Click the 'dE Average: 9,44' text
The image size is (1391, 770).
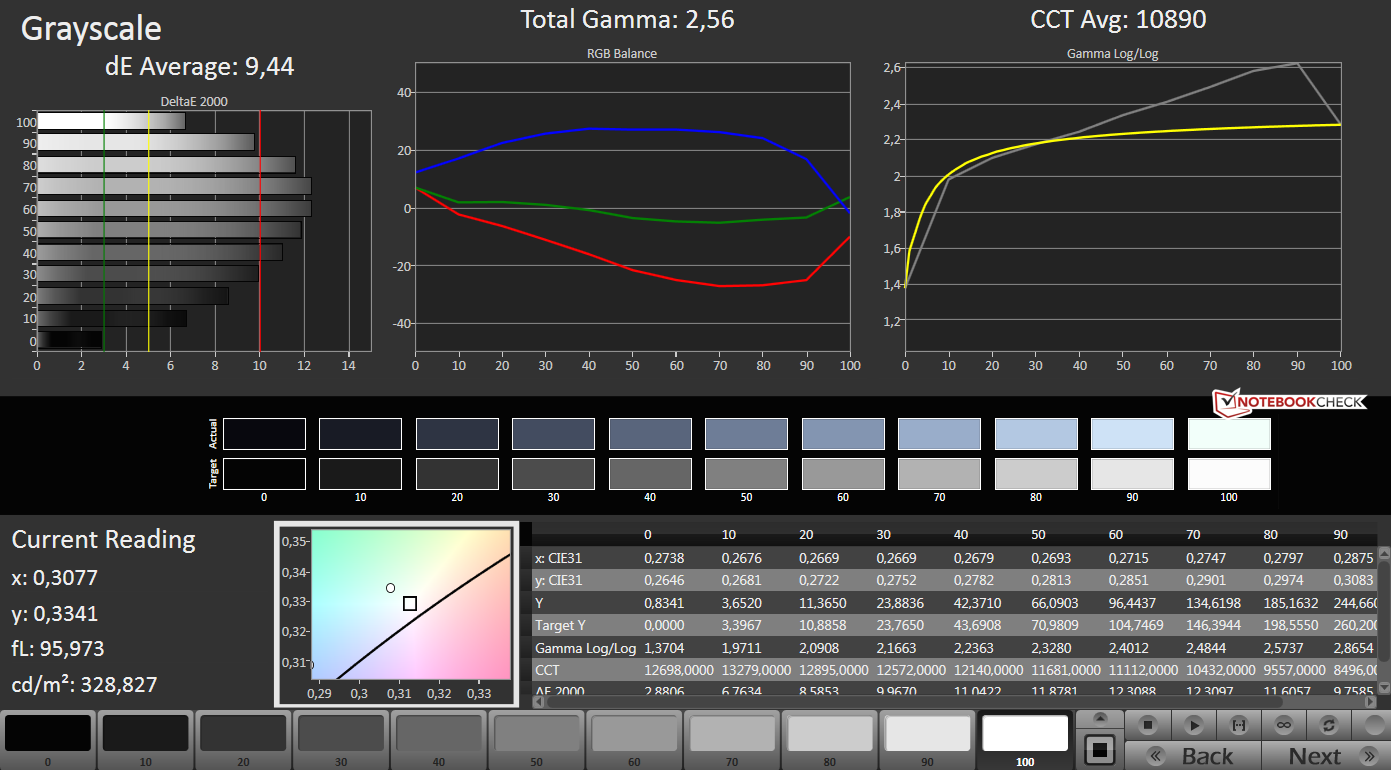199,68
